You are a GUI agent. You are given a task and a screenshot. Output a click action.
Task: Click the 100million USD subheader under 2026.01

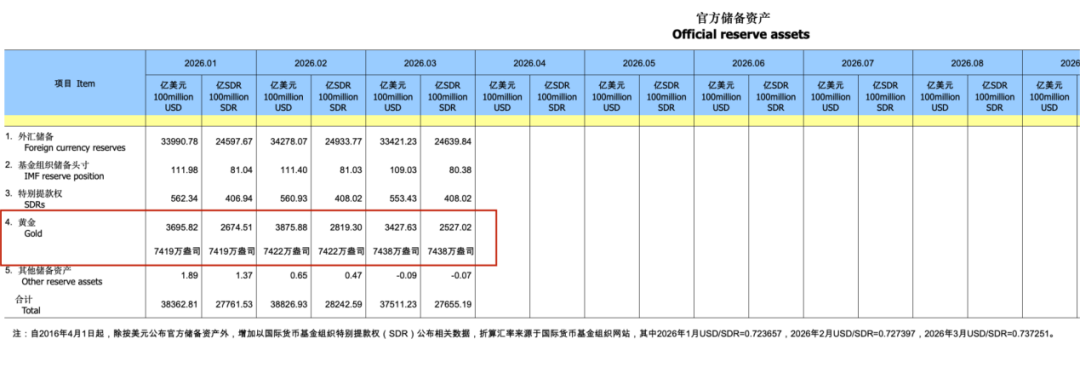pyautogui.click(x=174, y=96)
